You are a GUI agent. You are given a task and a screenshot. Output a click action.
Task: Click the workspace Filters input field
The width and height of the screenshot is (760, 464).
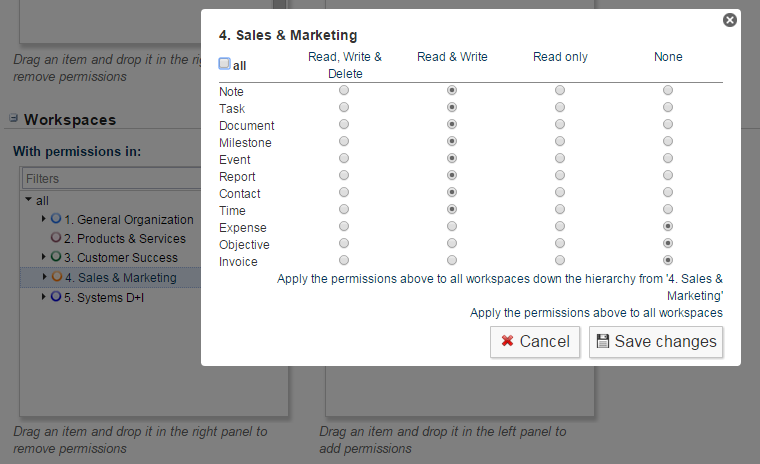click(110, 179)
